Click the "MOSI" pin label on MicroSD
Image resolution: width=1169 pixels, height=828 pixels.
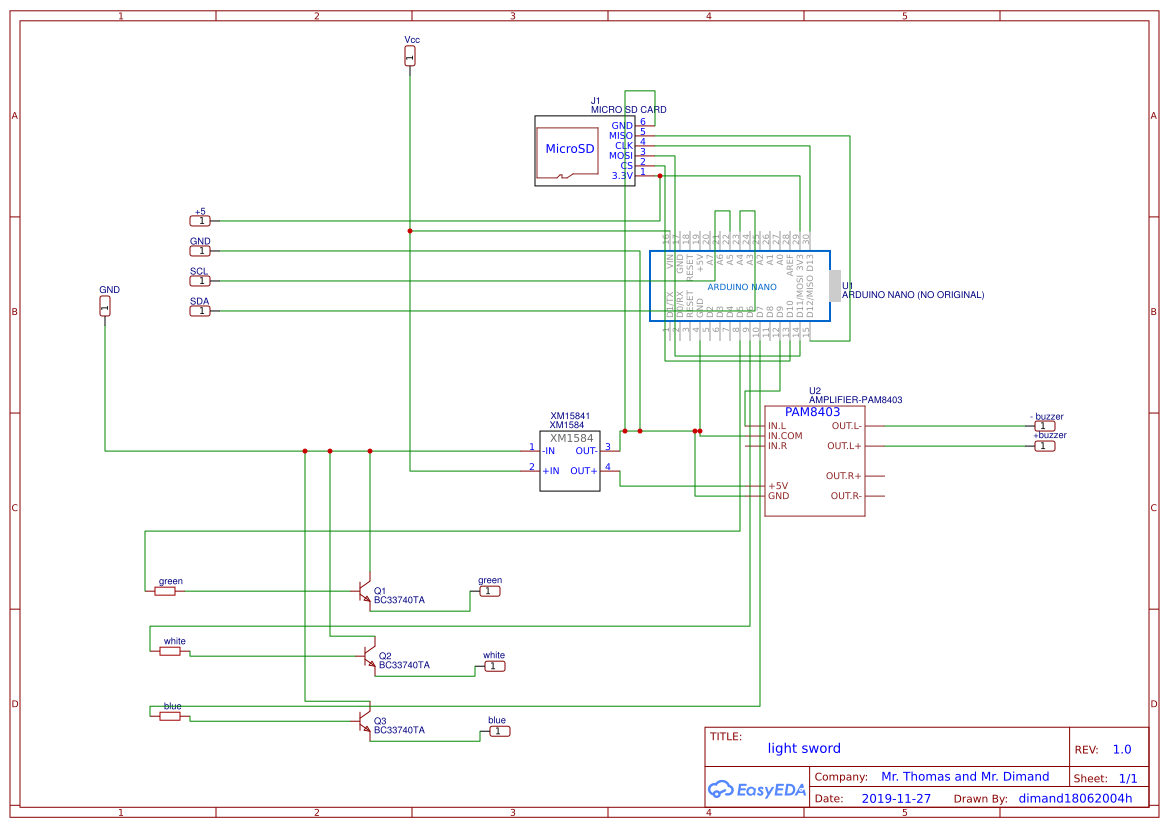tap(621, 156)
